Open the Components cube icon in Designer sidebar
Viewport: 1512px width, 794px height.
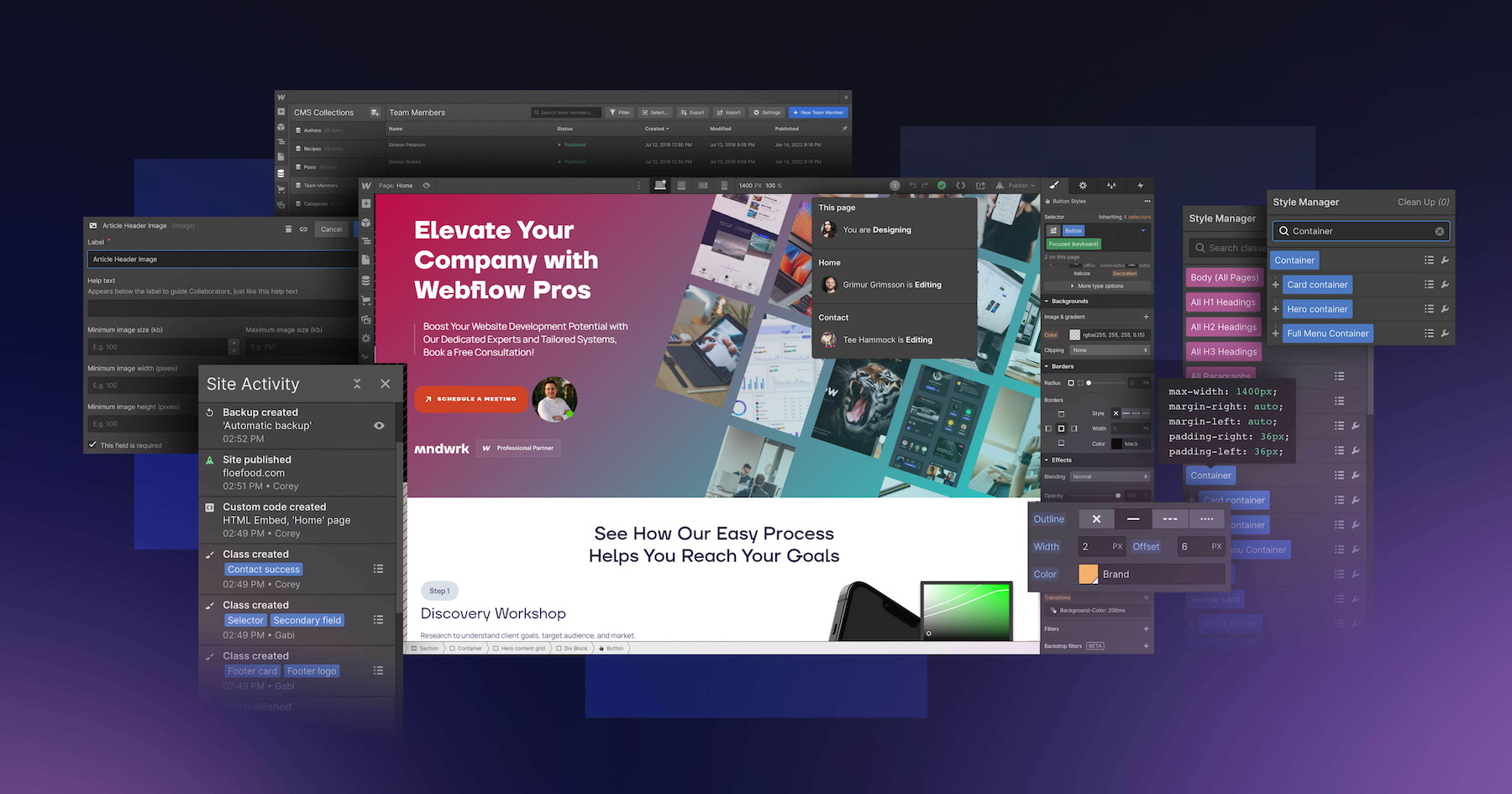[x=366, y=223]
